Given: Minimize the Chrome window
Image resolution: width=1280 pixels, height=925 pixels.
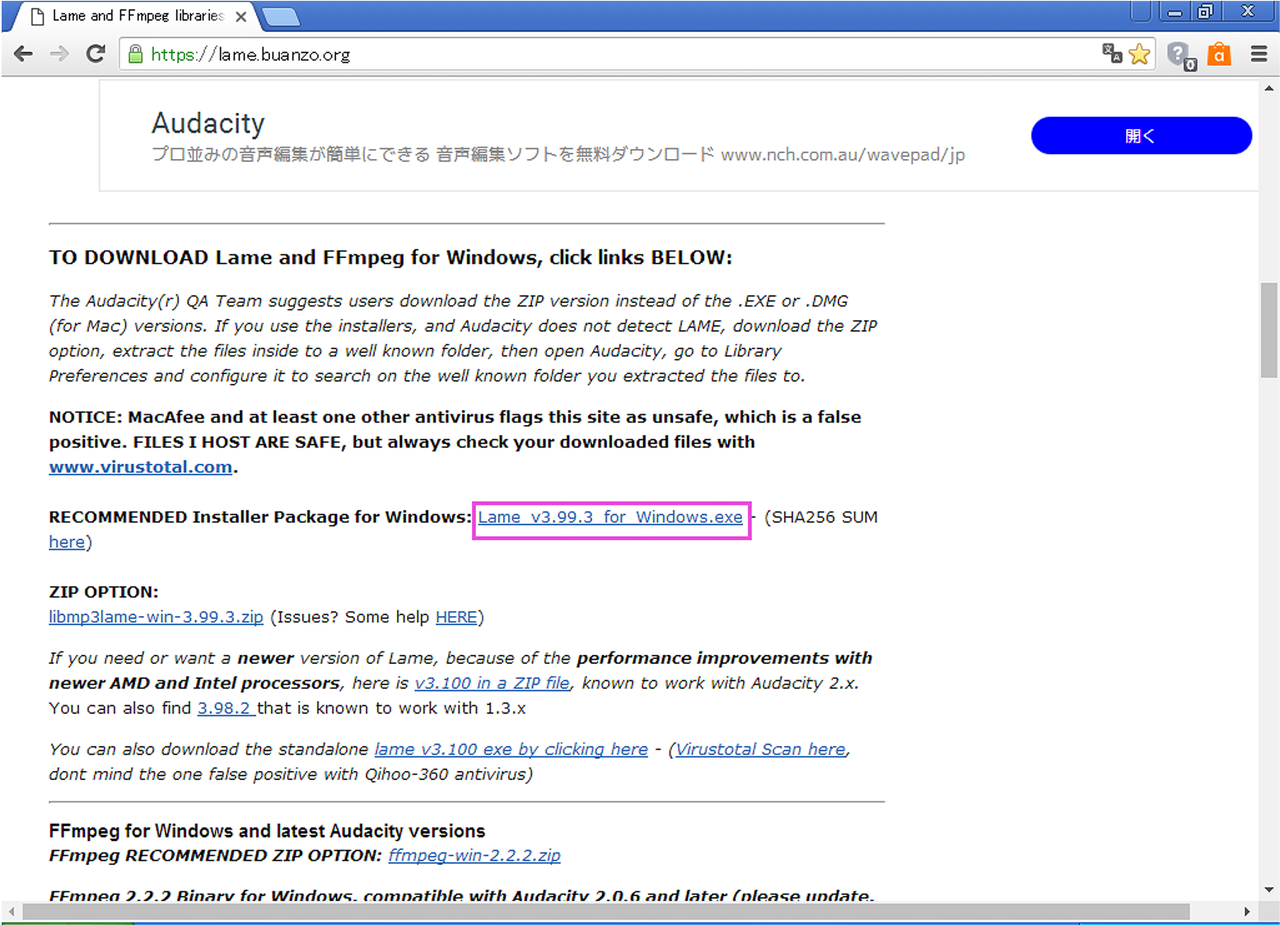Looking at the screenshot, I should tap(1174, 11).
